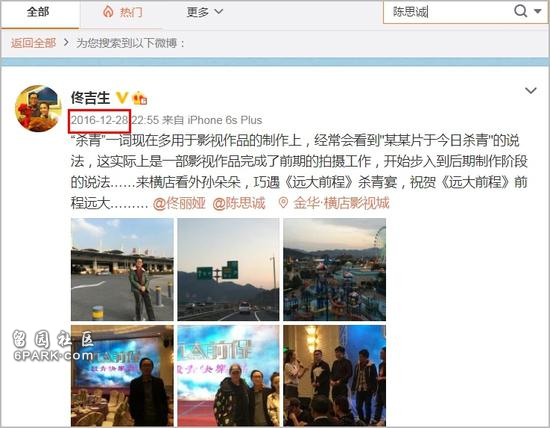Click the flame icon beside 热门
The height and width of the screenshot is (428, 550).
coord(108,12)
